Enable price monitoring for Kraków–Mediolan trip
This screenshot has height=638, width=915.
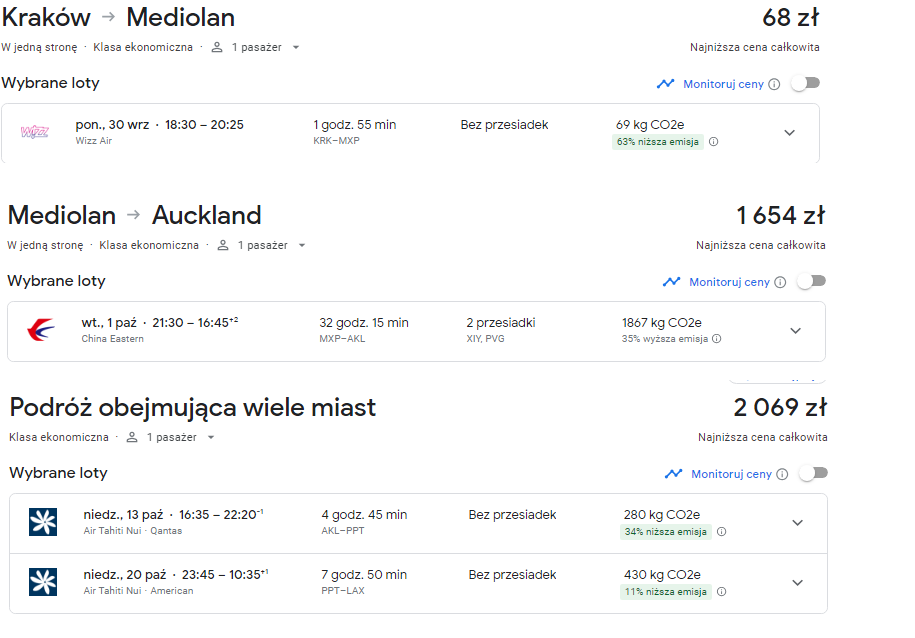point(806,83)
